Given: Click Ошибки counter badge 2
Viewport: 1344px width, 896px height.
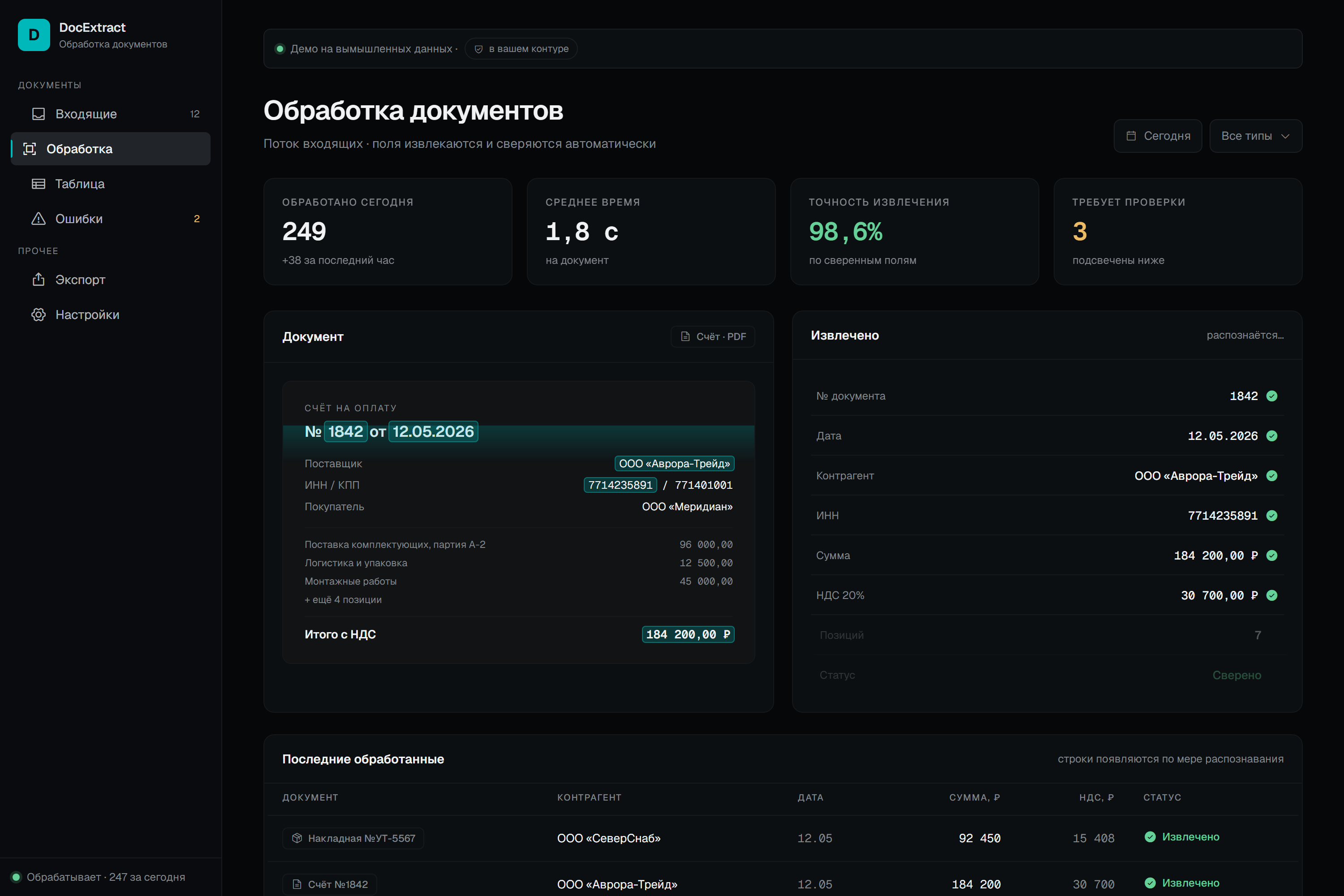Looking at the screenshot, I should 197,218.
